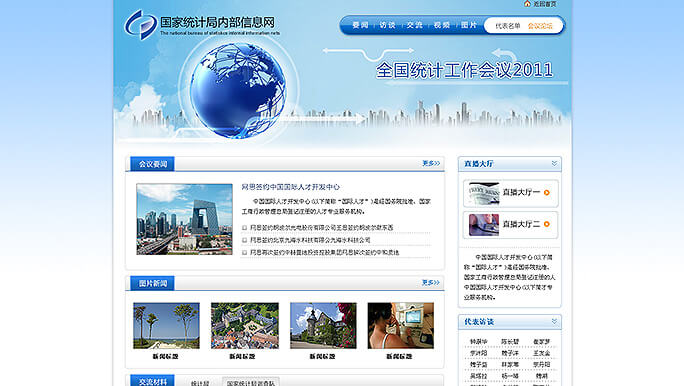Open the 直播大厅一 preview image
This screenshot has width=684, height=386.
tap(483, 193)
